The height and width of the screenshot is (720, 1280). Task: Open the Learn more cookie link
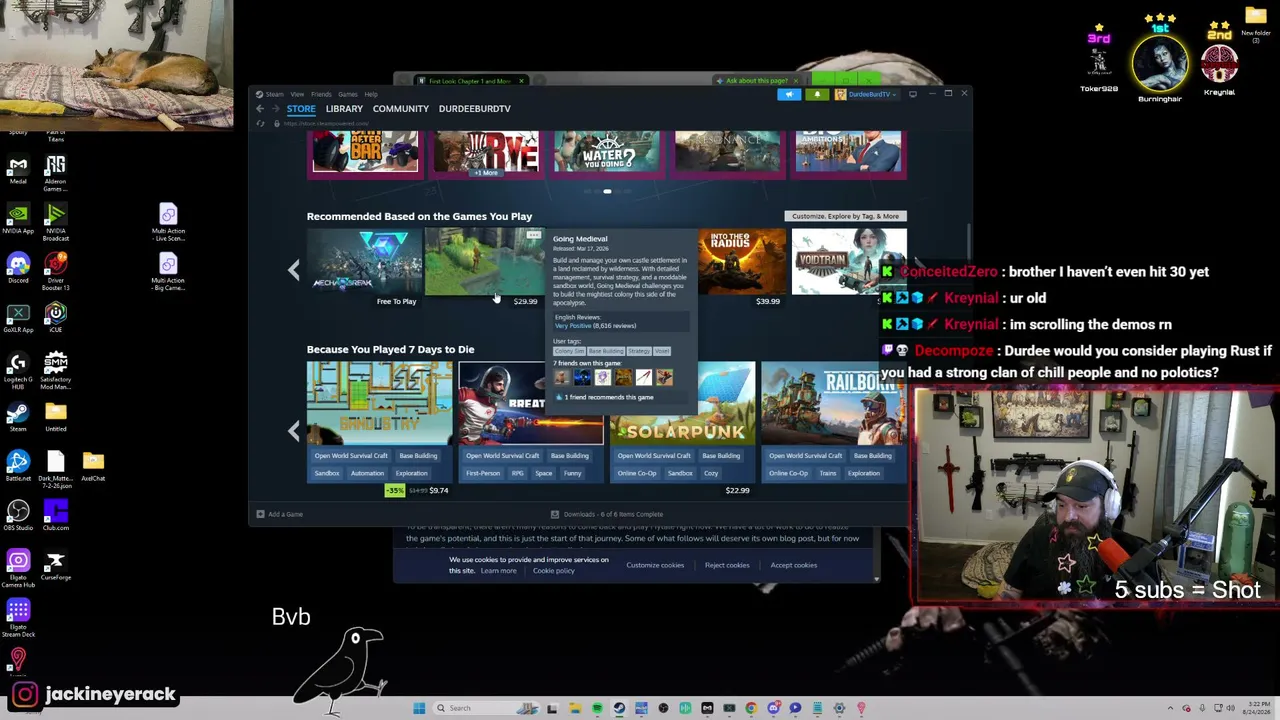click(x=498, y=571)
